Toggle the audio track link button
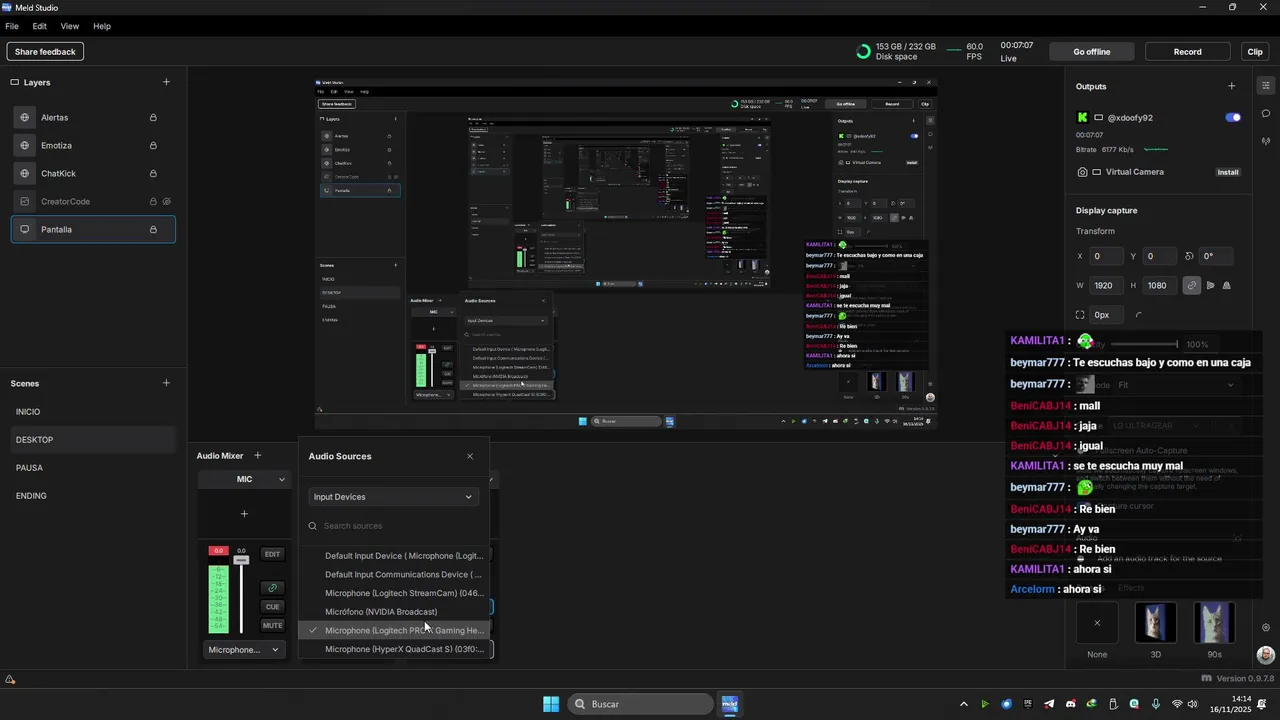 pyautogui.click(x=272, y=588)
